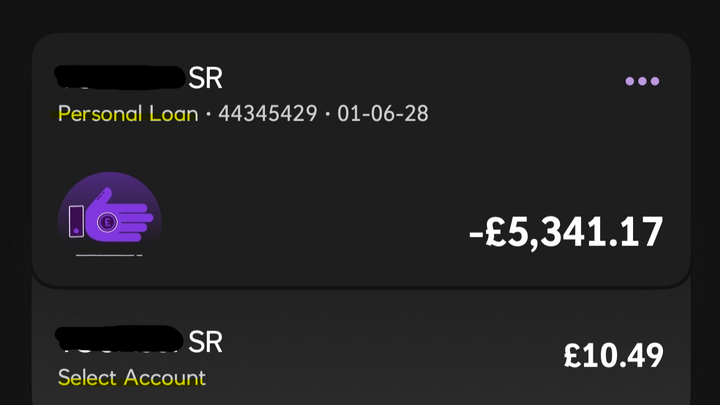Click the exclamation mark beside the hand icon

click(x=76, y=221)
